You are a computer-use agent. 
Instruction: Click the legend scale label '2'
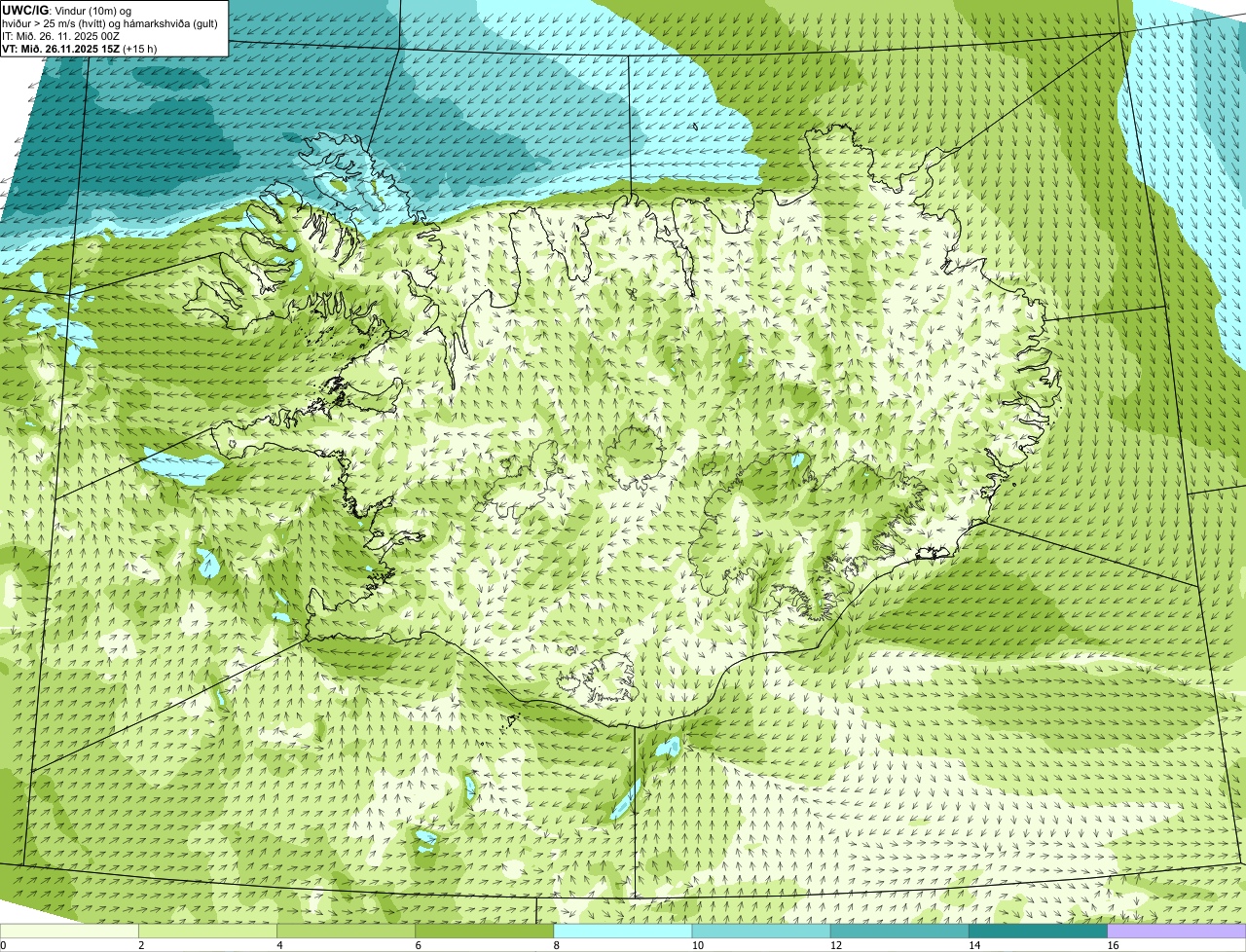pos(141,945)
